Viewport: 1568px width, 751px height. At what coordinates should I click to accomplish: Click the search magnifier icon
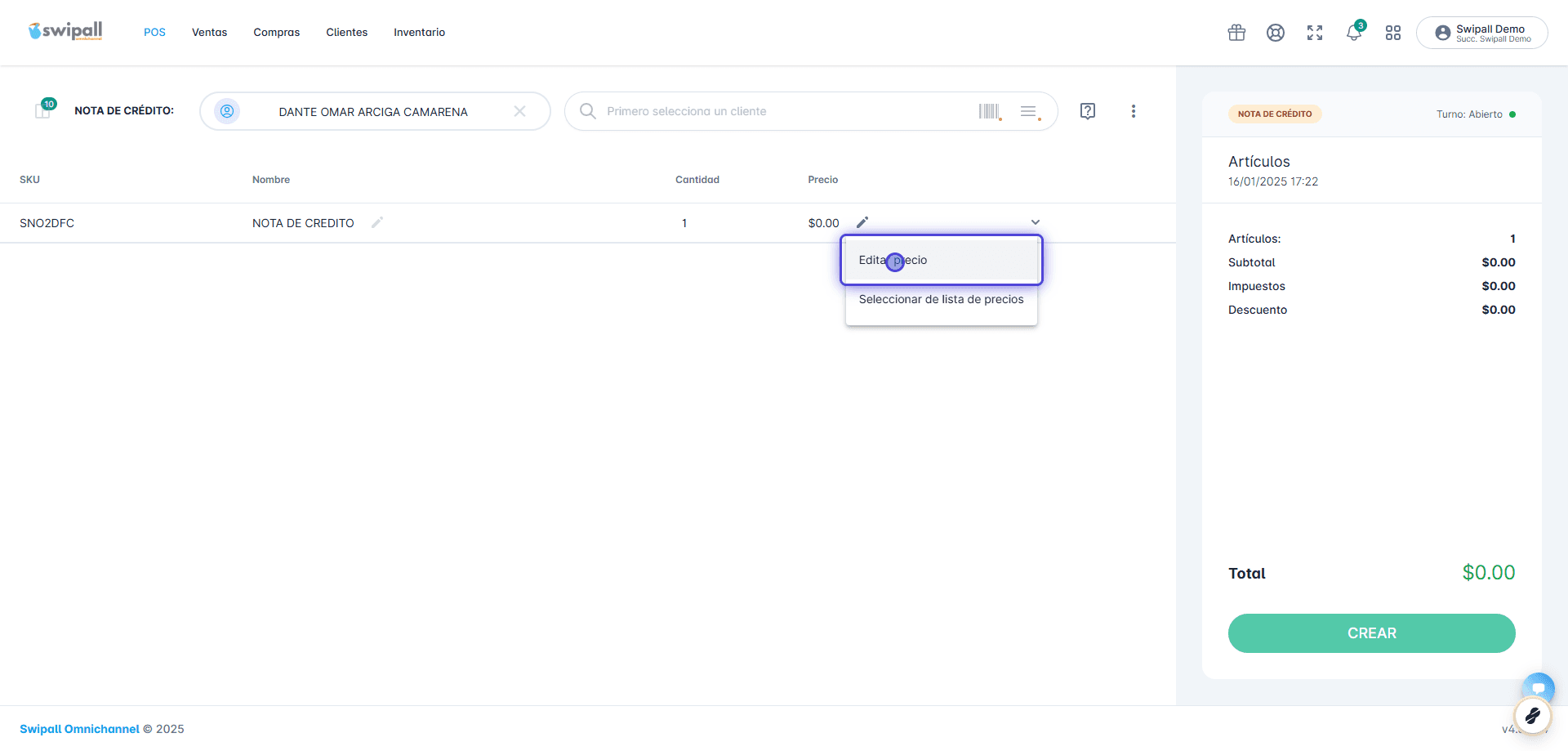click(587, 111)
